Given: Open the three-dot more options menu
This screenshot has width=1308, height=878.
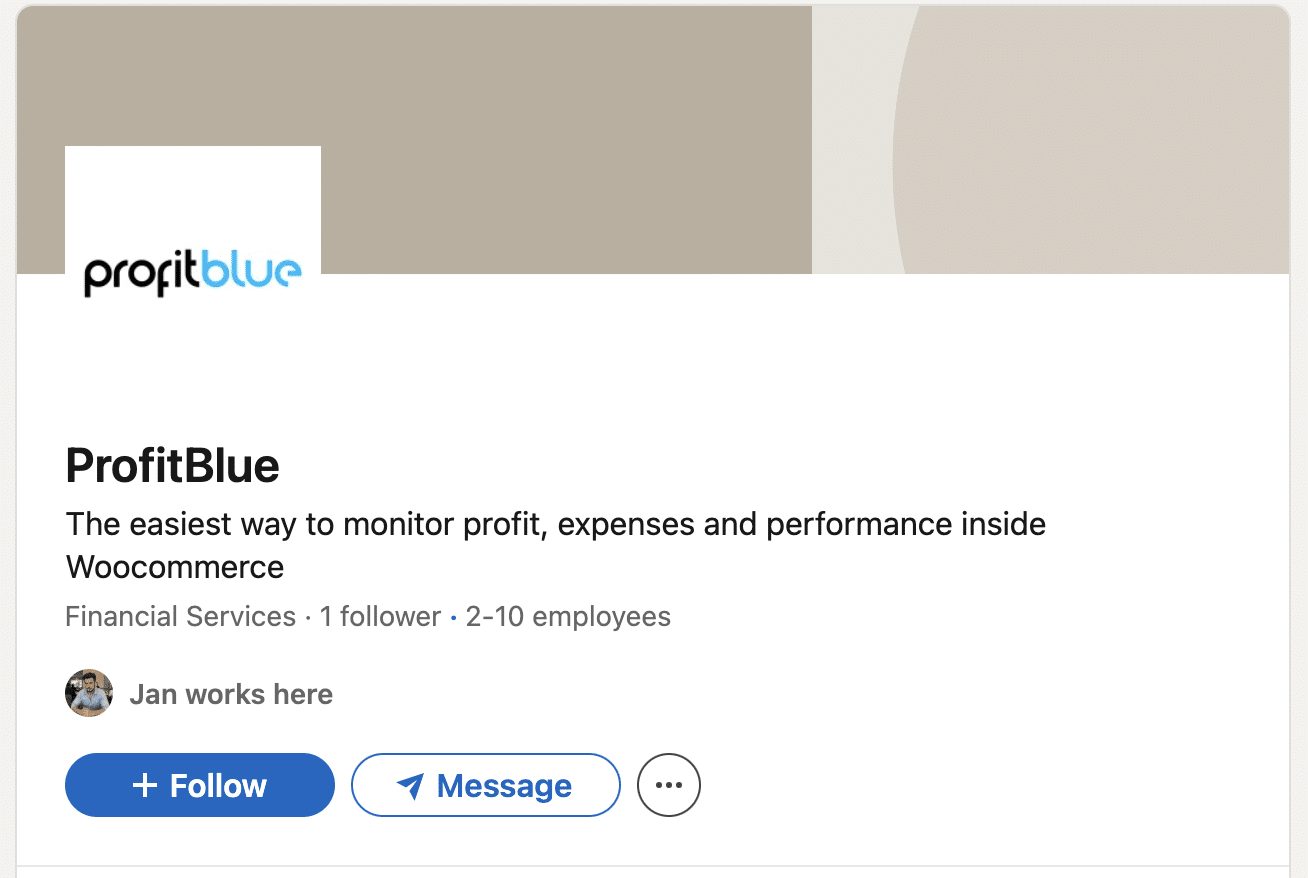Looking at the screenshot, I should pos(669,785).
